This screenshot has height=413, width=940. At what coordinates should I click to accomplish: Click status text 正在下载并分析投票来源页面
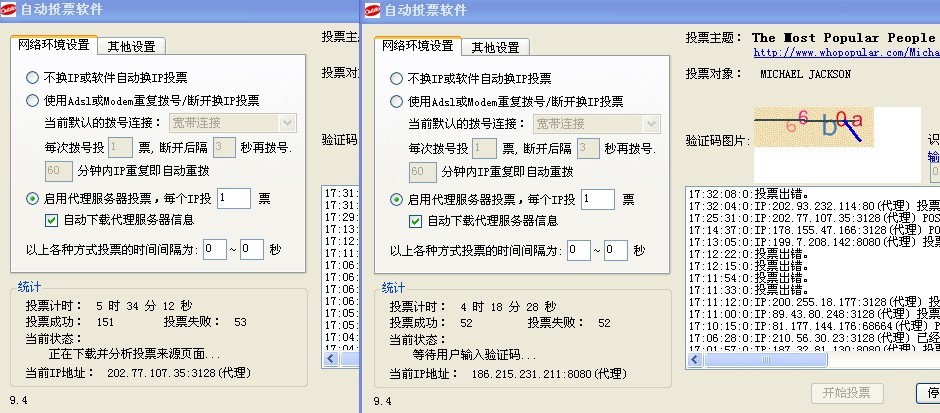click(x=134, y=354)
